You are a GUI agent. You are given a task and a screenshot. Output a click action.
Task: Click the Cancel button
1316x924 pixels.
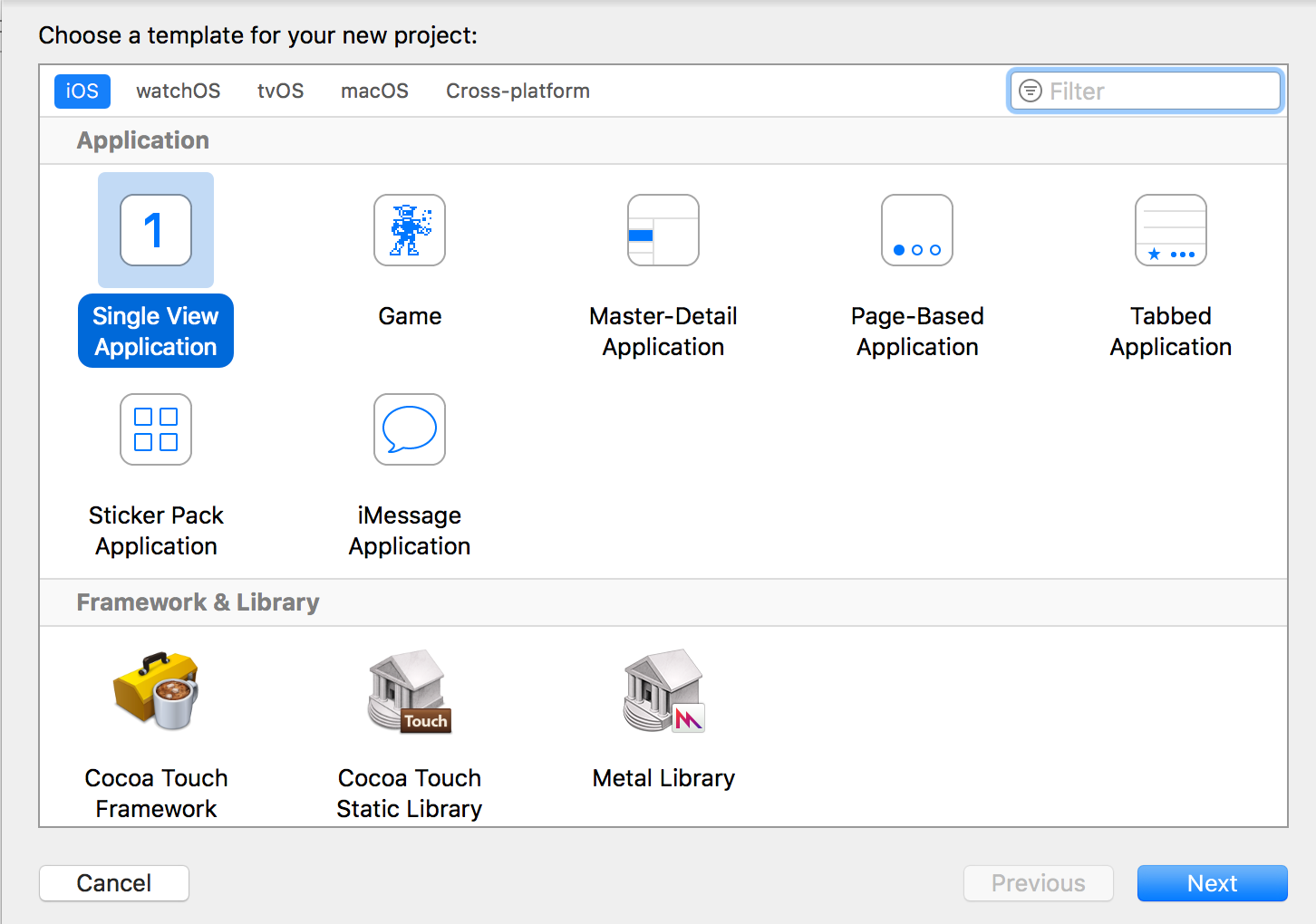pyautogui.click(x=114, y=883)
